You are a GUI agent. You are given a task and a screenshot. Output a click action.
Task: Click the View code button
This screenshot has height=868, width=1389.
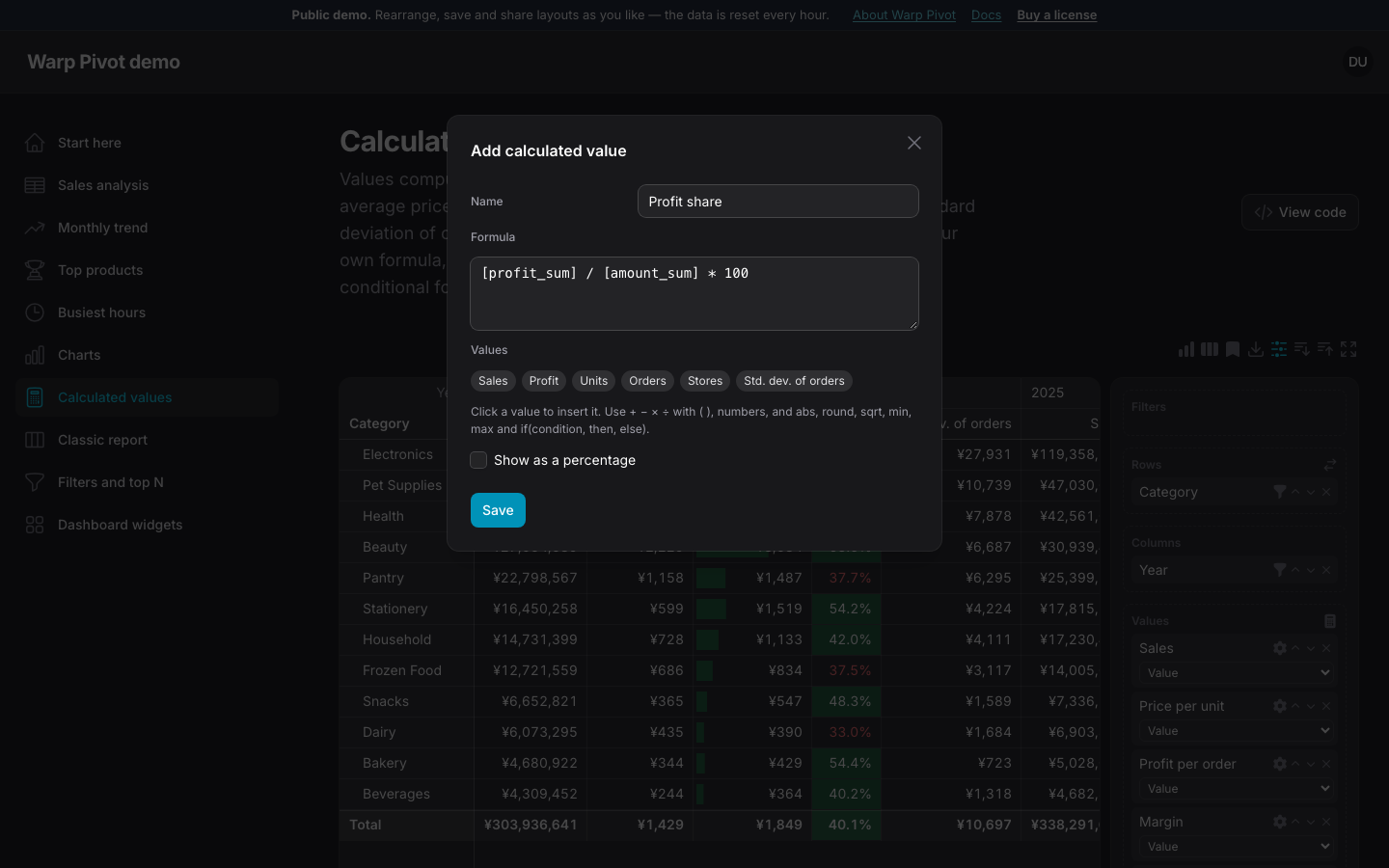[x=1300, y=212]
